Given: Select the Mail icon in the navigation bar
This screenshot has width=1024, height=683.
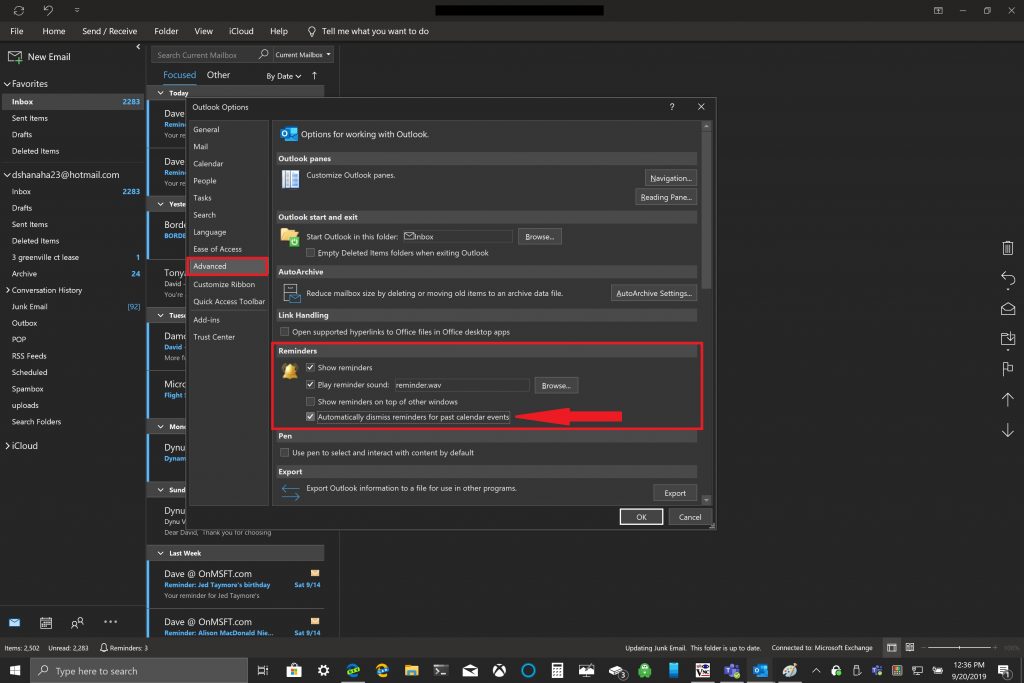Looking at the screenshot, I should (14, 622).
